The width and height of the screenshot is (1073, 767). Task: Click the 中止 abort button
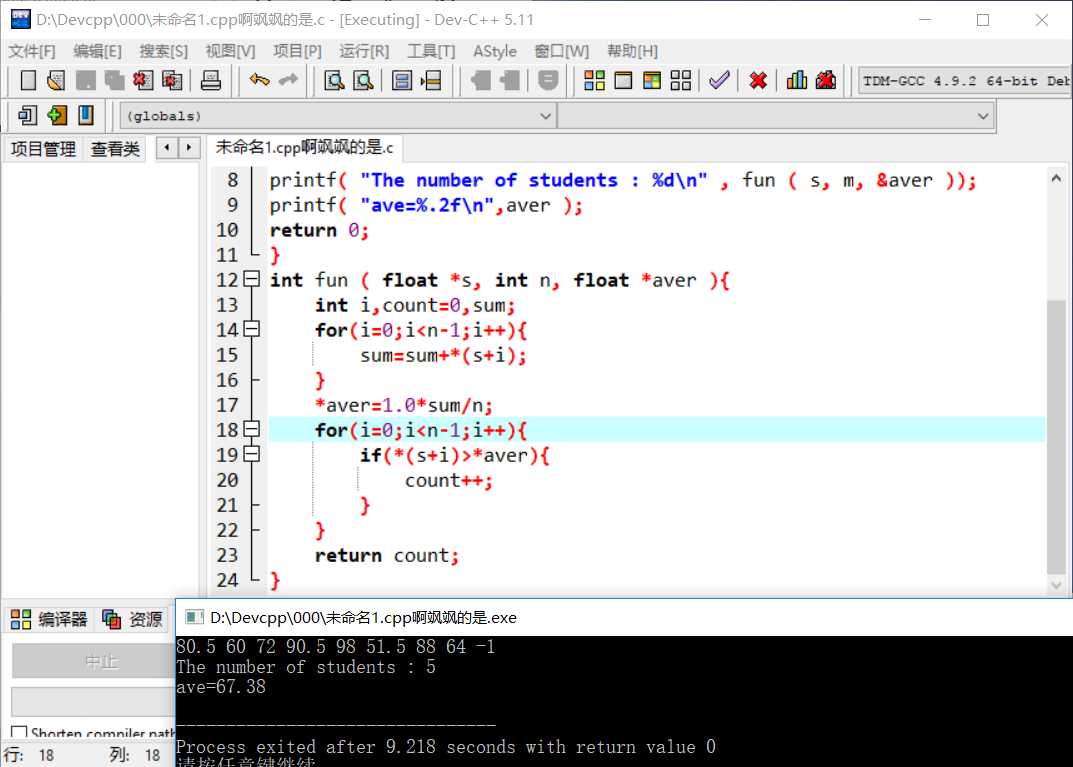93,661
